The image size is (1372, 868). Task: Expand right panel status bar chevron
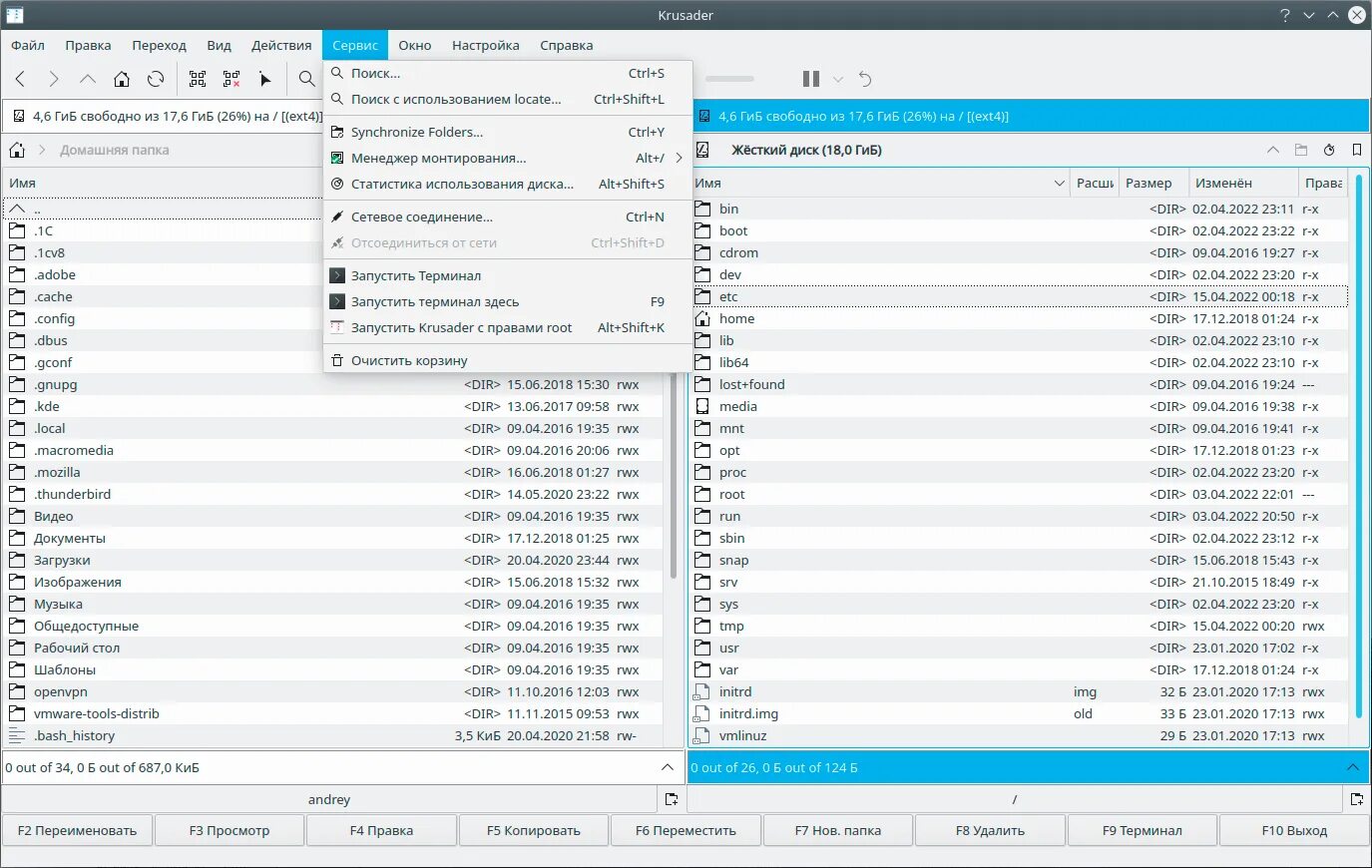[x=1353, y=767]
